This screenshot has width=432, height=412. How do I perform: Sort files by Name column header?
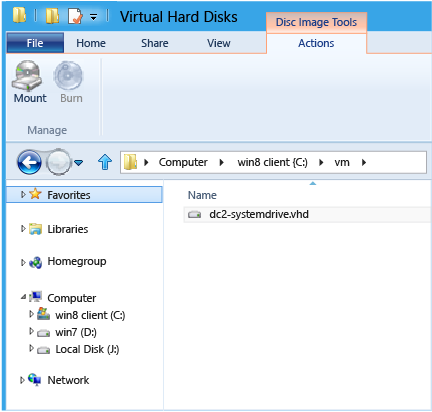pos(202,195)
